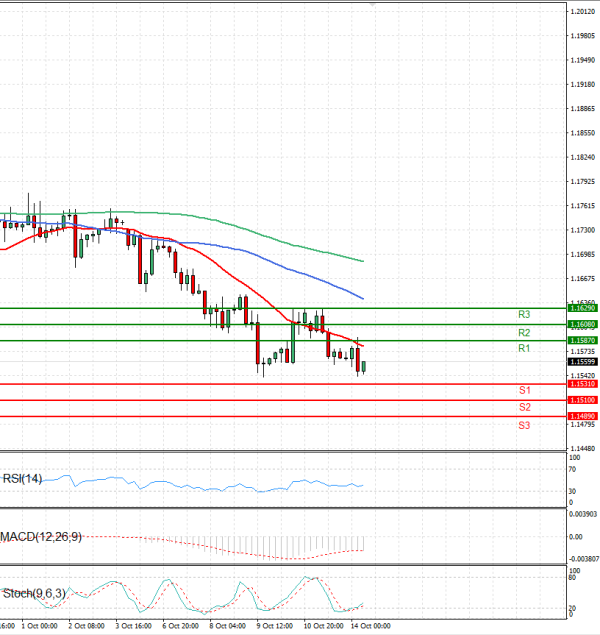The height and width of the screenshot is (635, 600).
Task: Click the R3 resistance label
Action: coord(523,315)
